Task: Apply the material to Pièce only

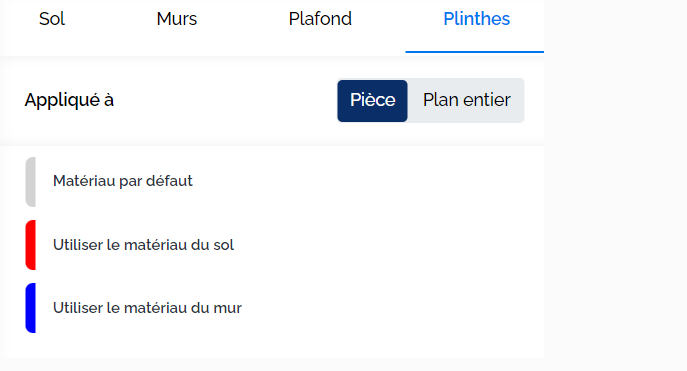Action: point(372,101)
